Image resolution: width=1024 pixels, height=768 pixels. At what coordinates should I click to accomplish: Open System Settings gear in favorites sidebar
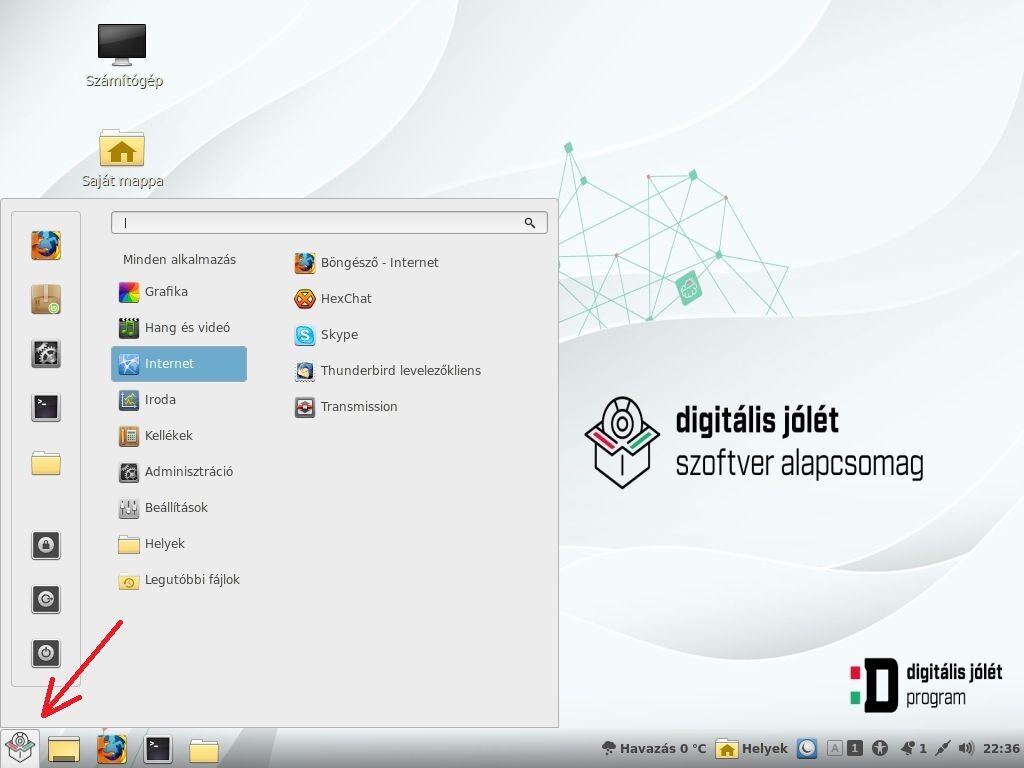pos(46,353)
